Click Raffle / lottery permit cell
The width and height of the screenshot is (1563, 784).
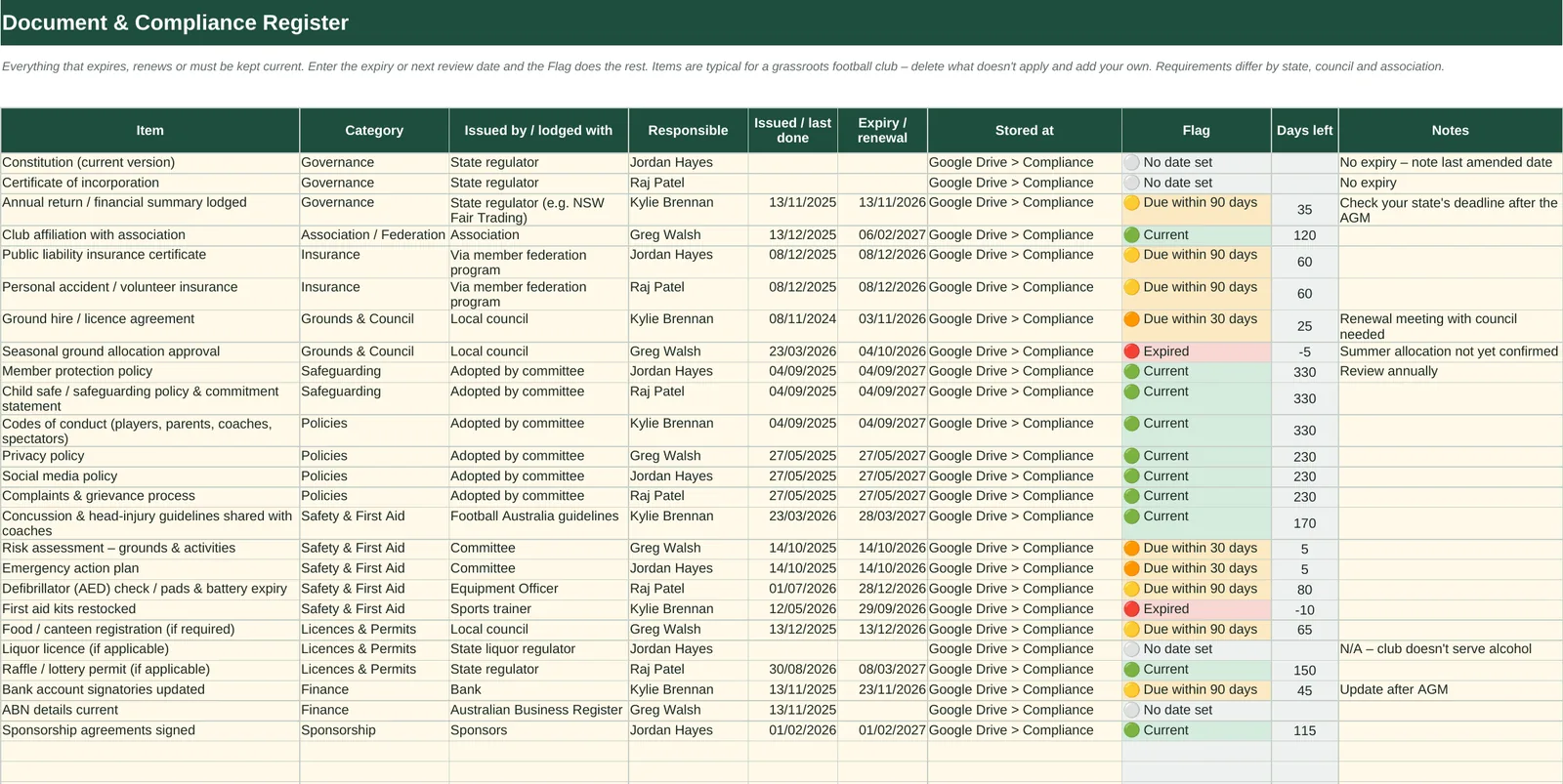pos(149,670)
